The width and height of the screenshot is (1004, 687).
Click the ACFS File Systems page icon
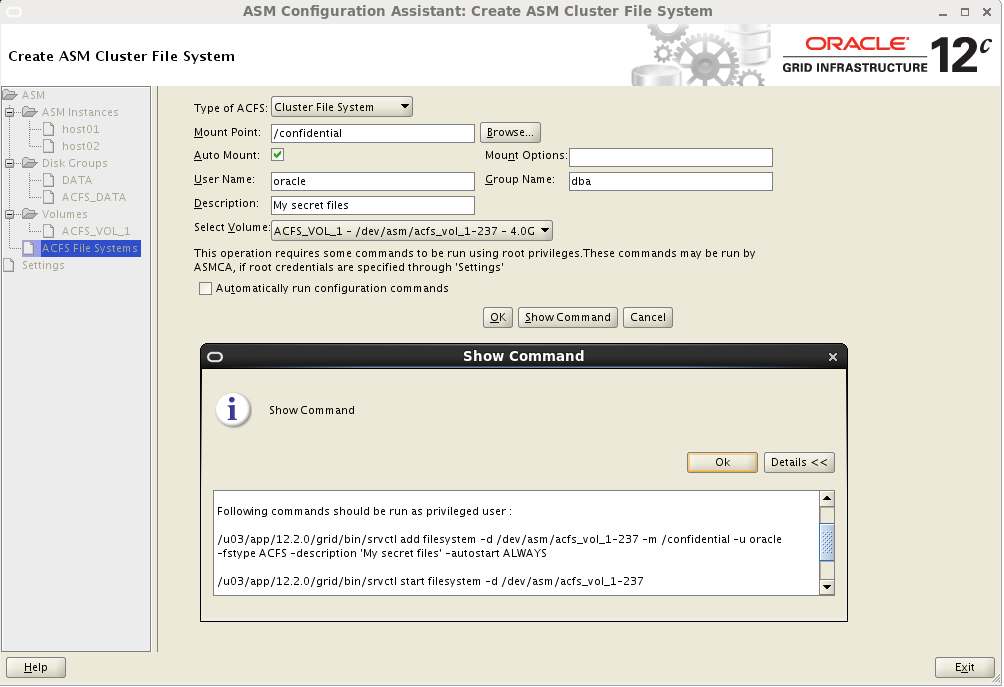29,248
